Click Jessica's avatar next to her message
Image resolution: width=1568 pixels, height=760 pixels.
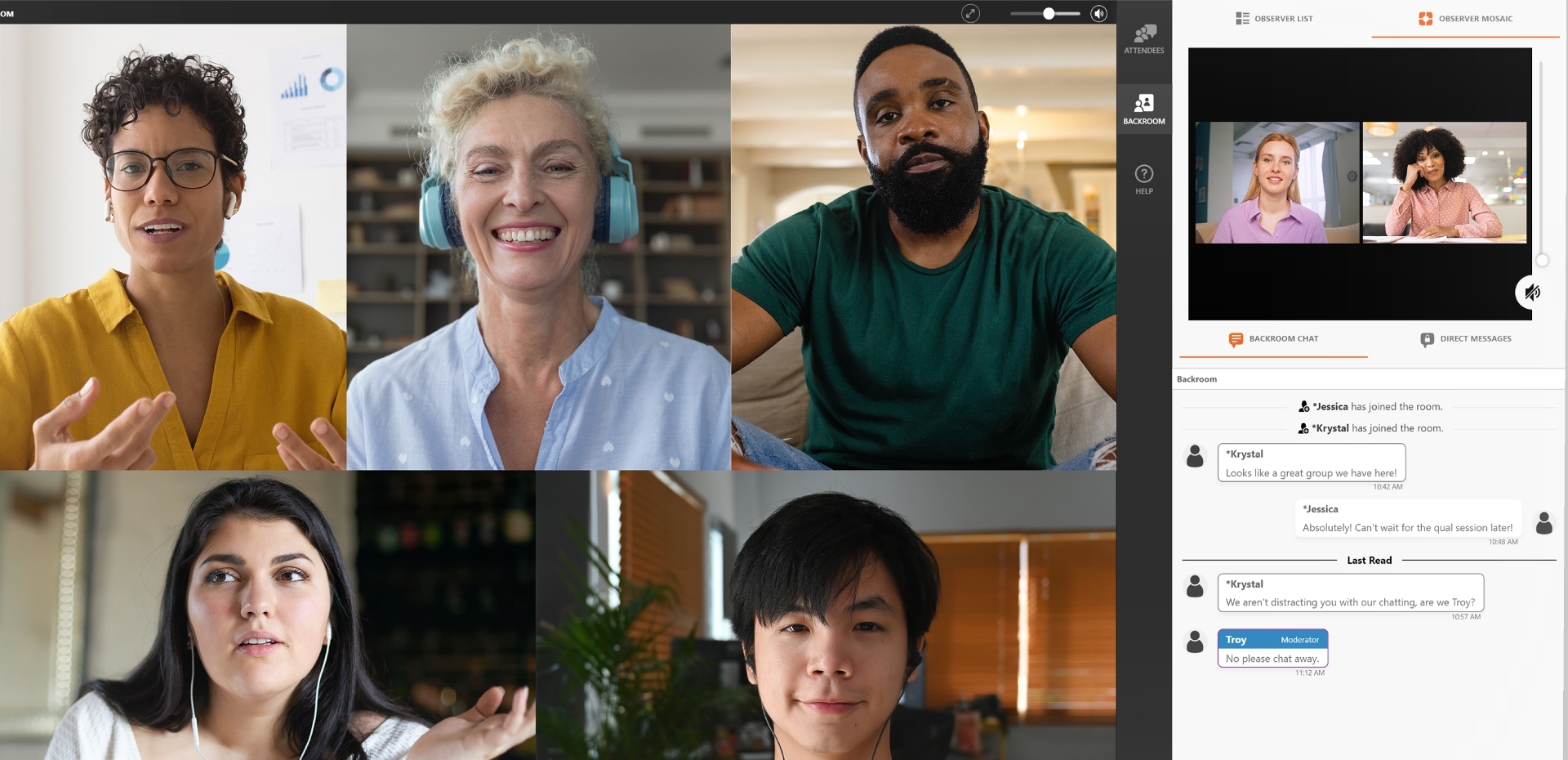pyautogui.click(x=1543, y=522)
